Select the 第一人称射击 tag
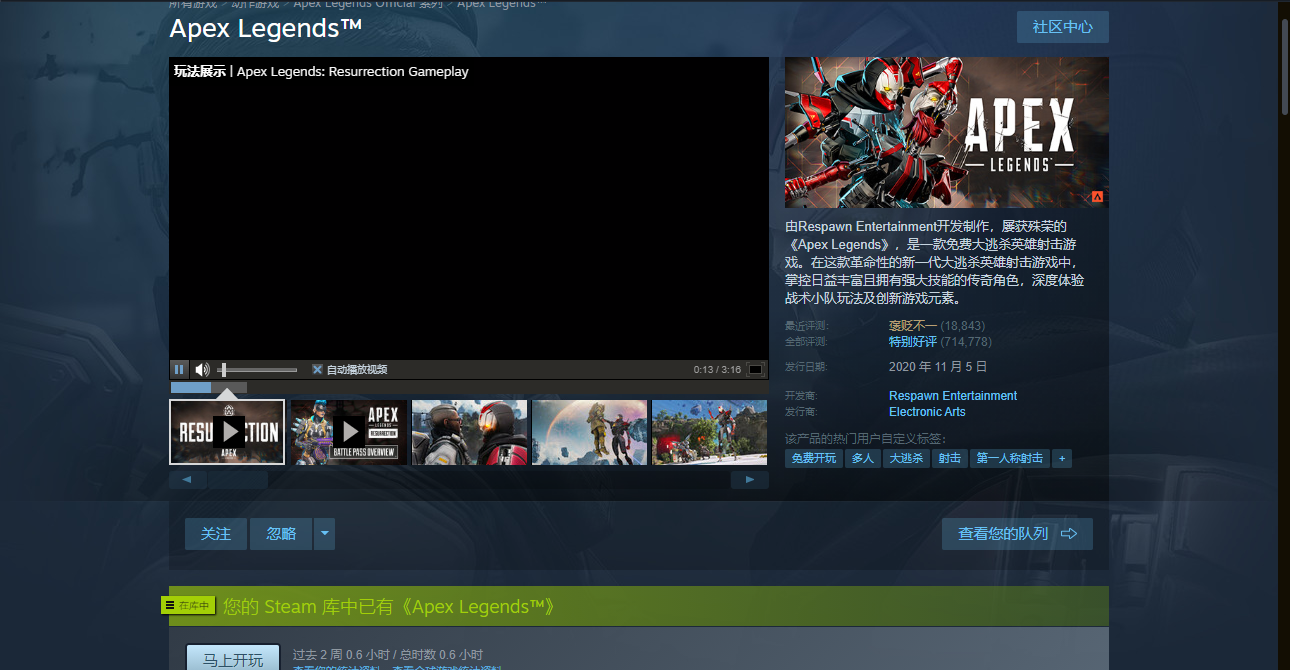1290x670 pixels. [1009, 458]
